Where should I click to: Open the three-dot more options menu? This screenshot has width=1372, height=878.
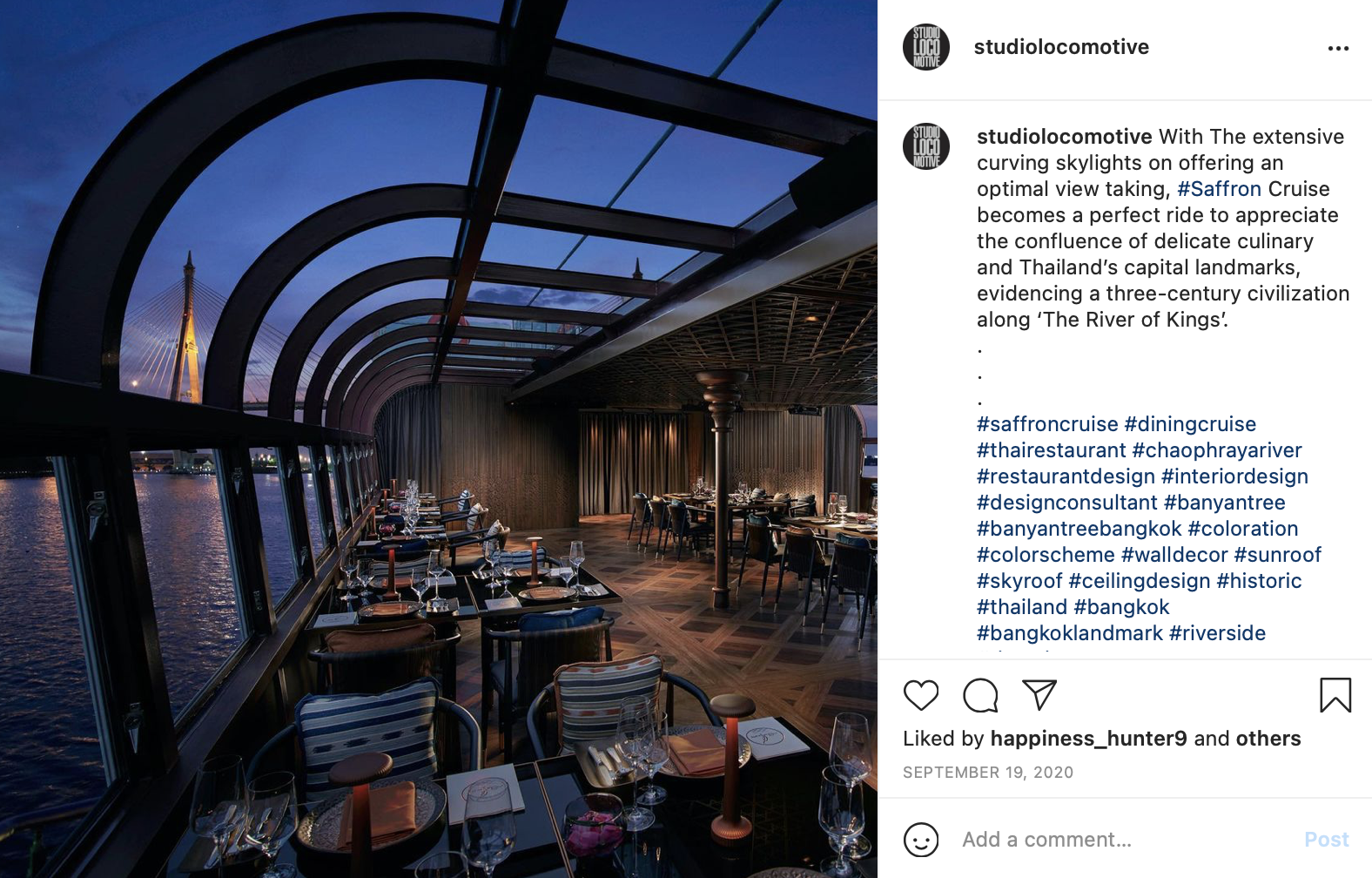pyautogui.click(x=1338, y=48)
